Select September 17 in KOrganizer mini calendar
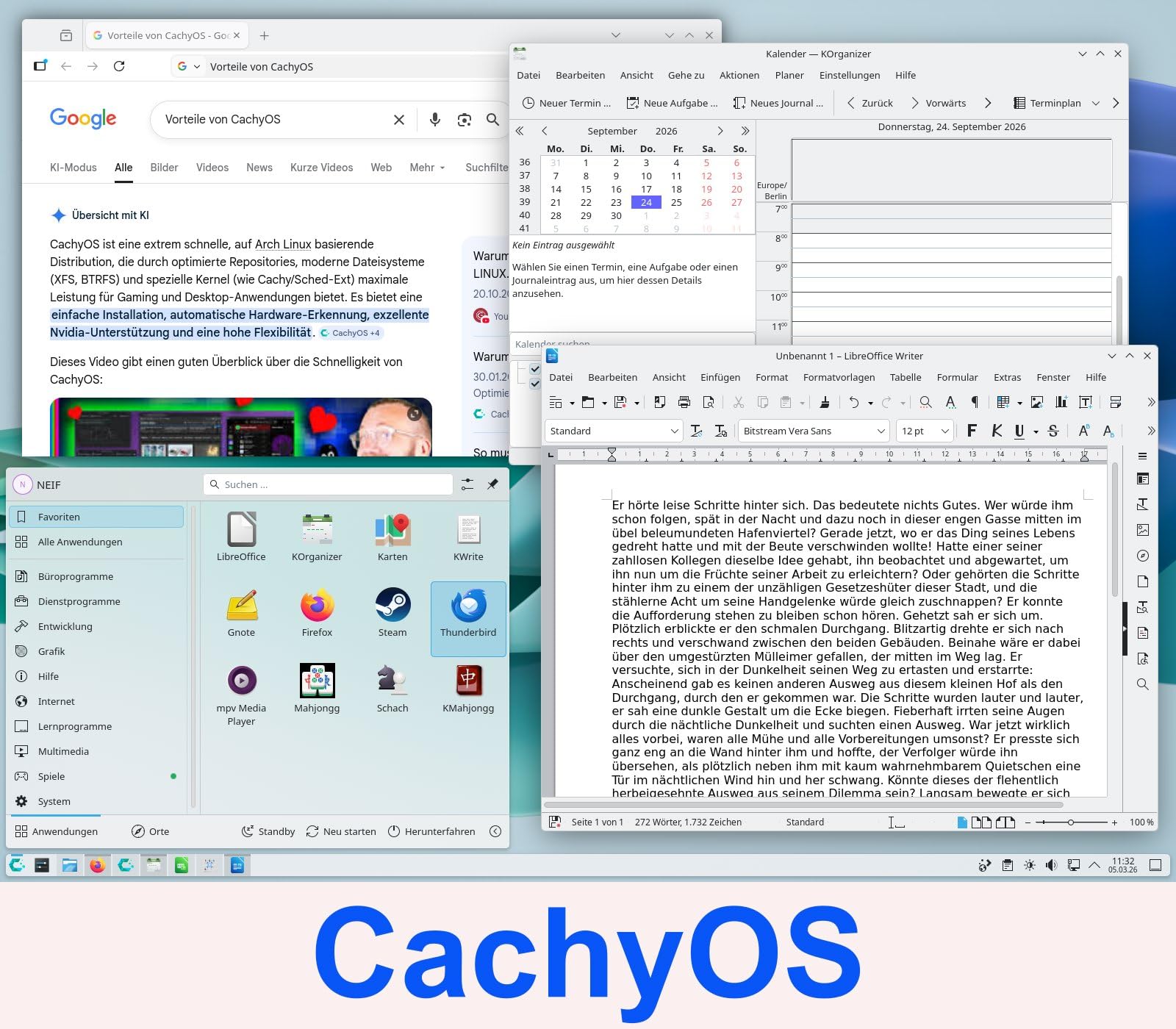1176x1029 pixels. pyautogui.click(x=646, y=189)
